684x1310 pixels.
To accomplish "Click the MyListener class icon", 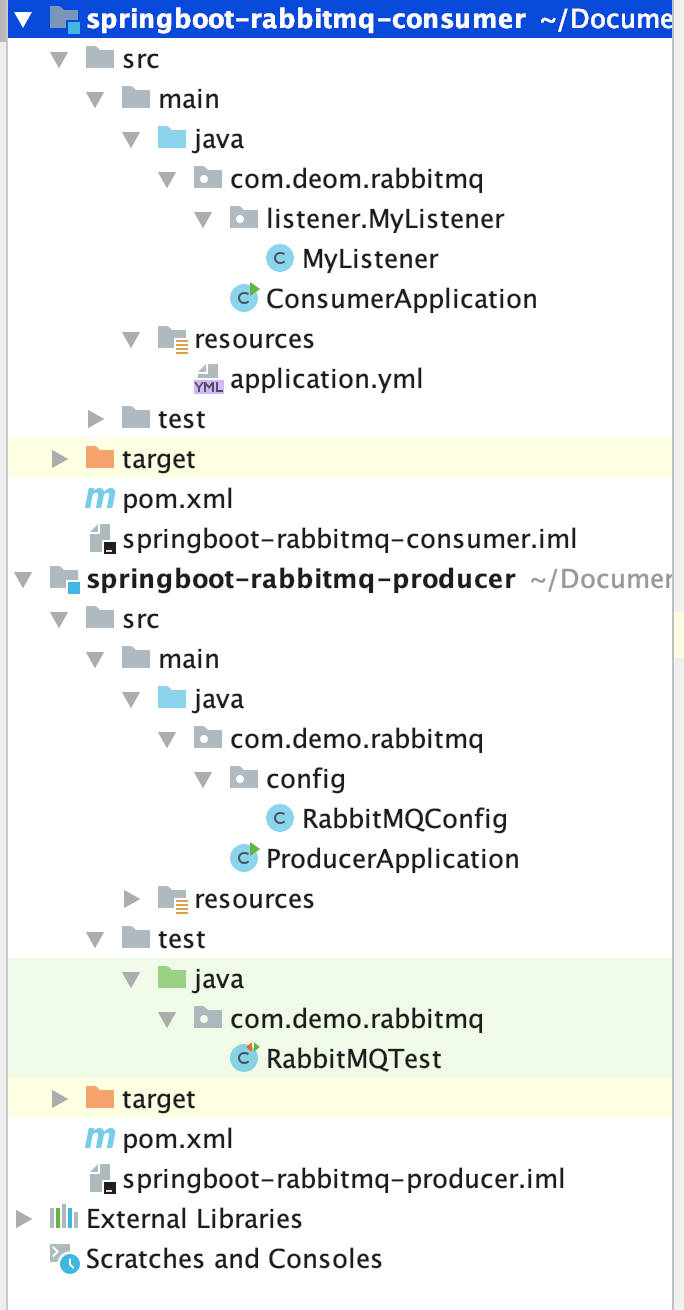I will (280, 259).
